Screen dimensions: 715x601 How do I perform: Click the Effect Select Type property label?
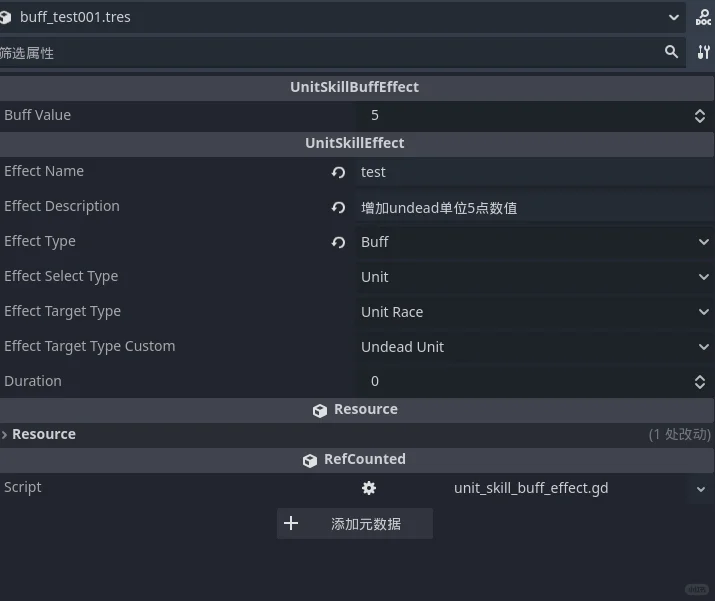point(61,276)
